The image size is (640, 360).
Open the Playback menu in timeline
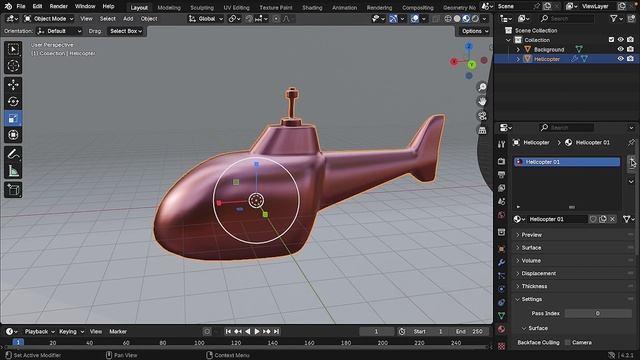39,331
